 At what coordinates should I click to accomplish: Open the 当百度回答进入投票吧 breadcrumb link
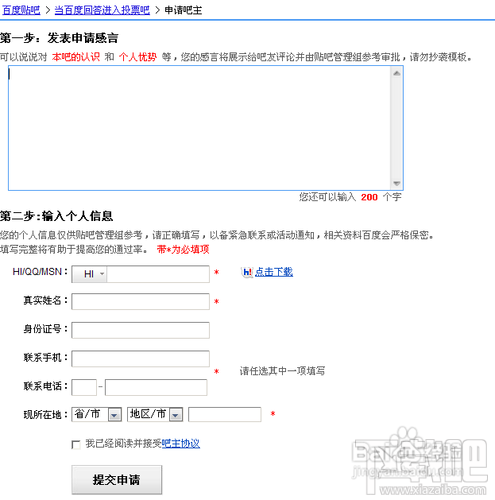102,10
